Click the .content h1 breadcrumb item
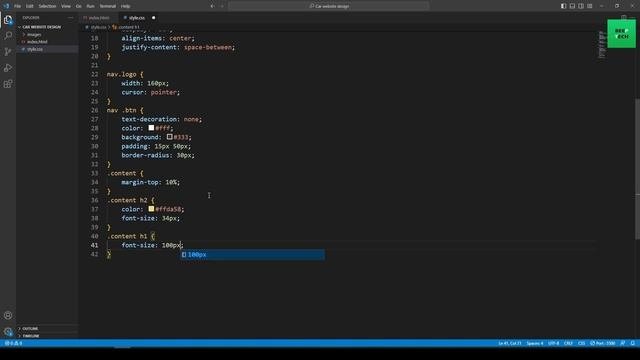 126,27
